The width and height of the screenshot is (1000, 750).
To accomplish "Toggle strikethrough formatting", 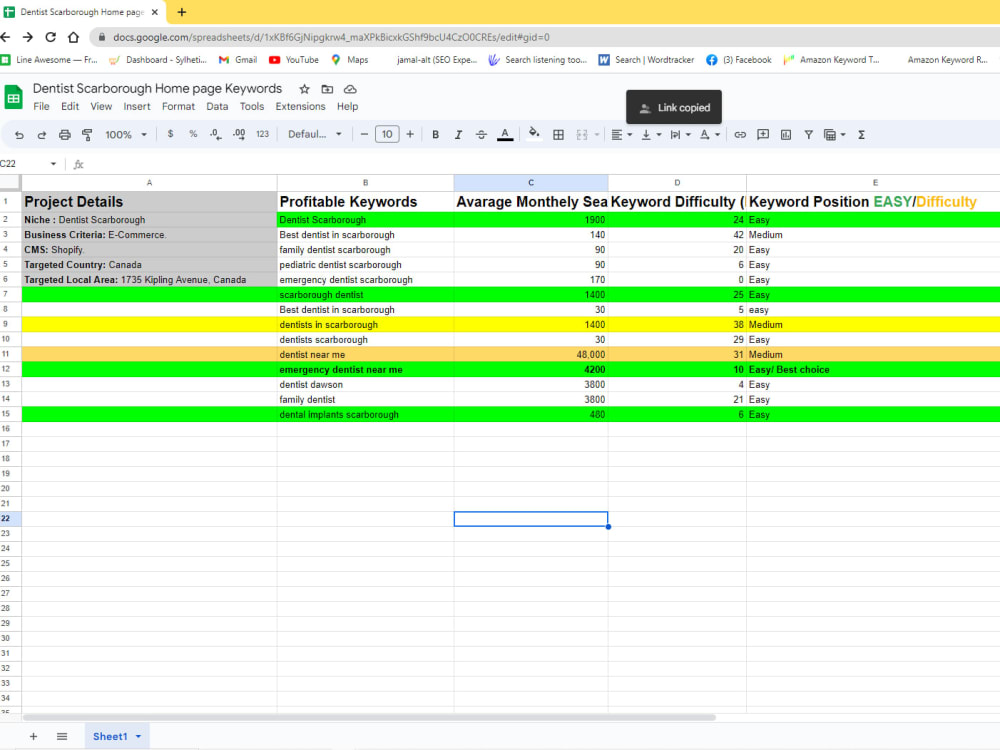I will [x=482, y=135].
